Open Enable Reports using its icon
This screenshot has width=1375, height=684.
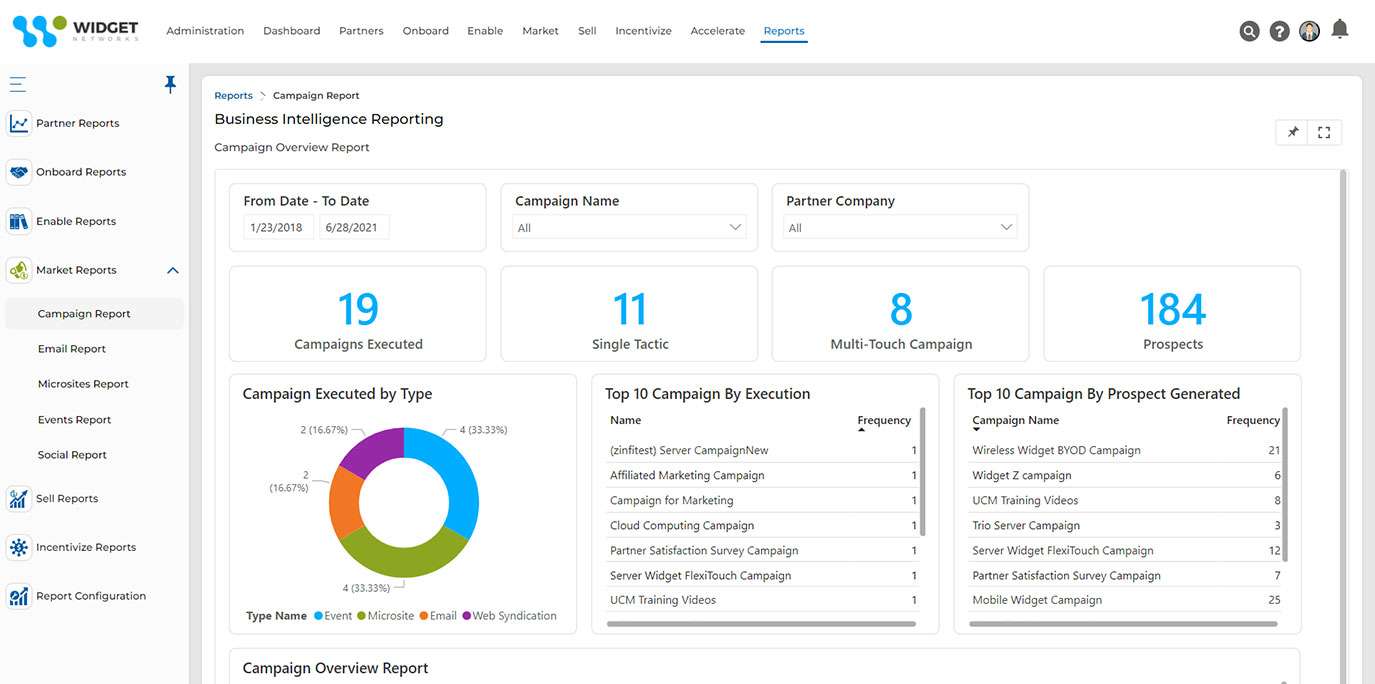pyautogui.click(x=19, y=220)
